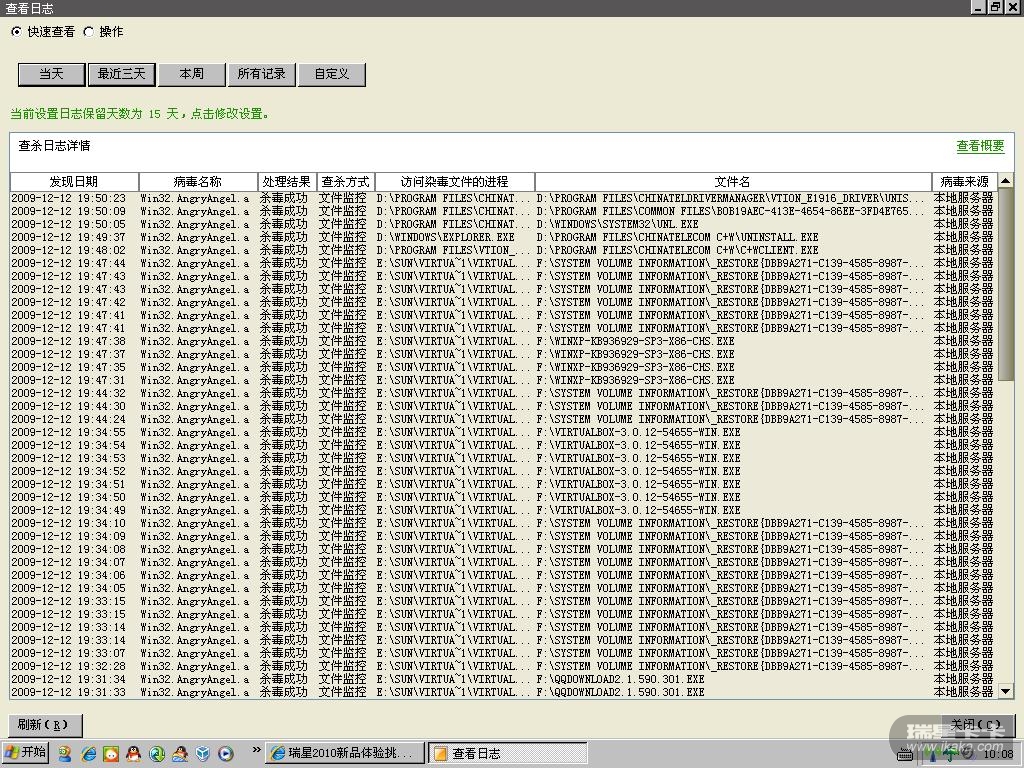Screen dimensions: 1024x768
Task: Sort the log by 病毒名称 column header
Action: point(198,182)
